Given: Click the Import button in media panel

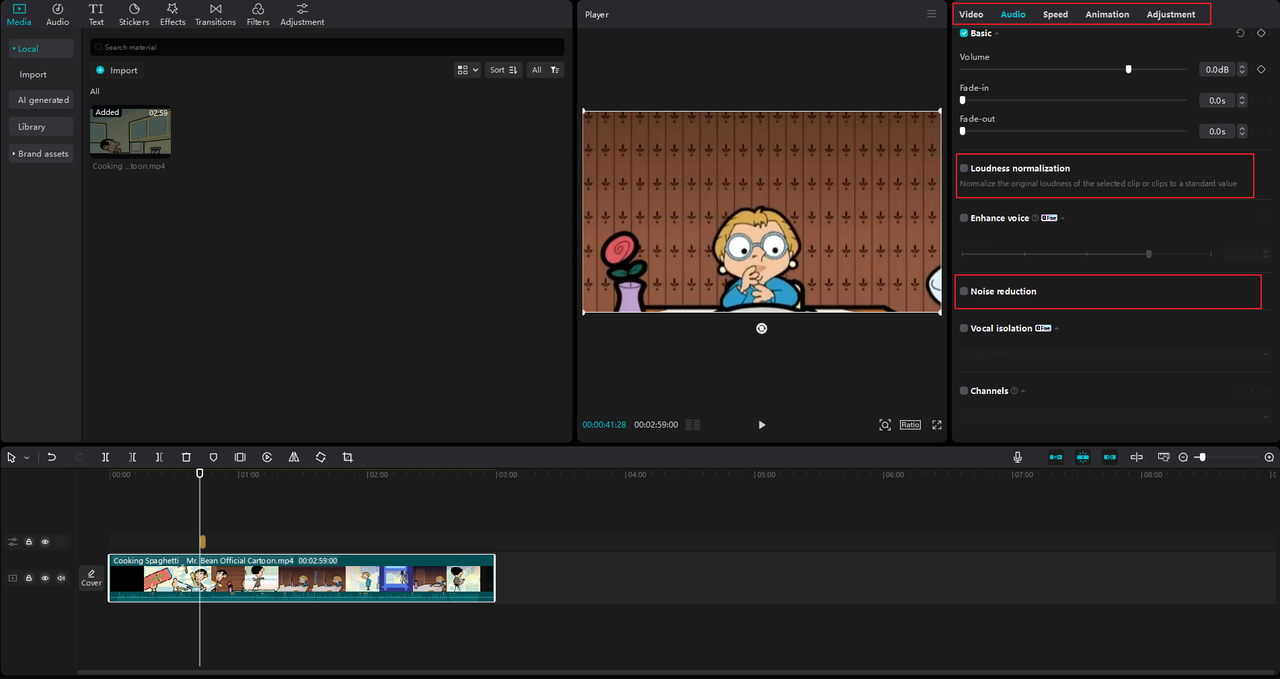Looking at the screenshot, I should (x=117, y=70).
